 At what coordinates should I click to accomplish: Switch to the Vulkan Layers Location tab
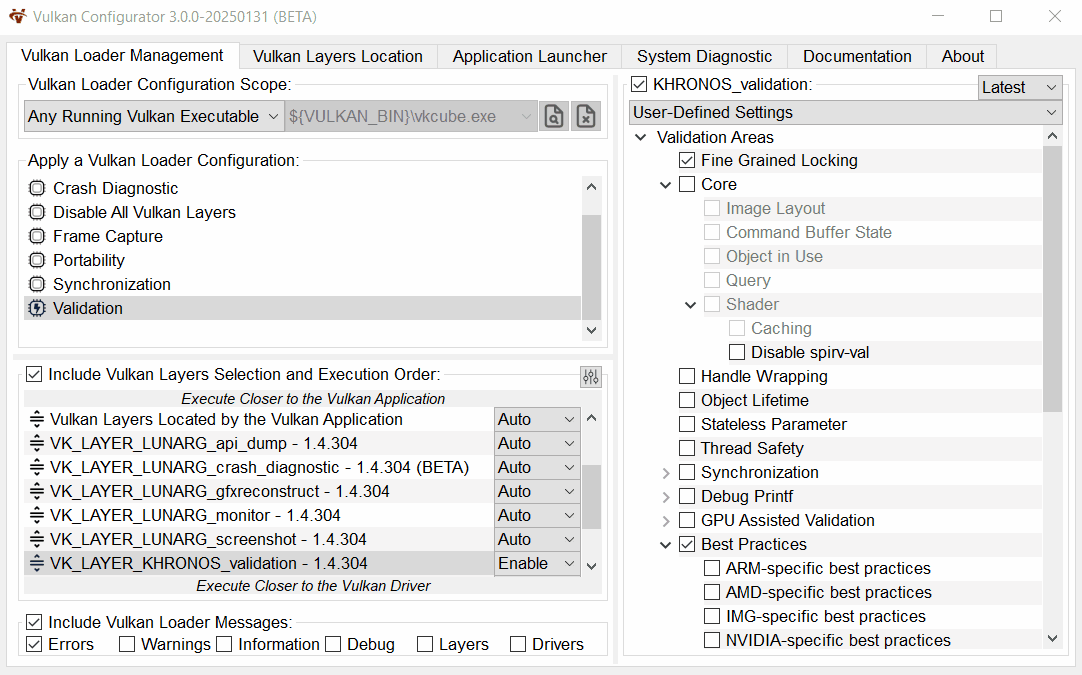point(338,56)
